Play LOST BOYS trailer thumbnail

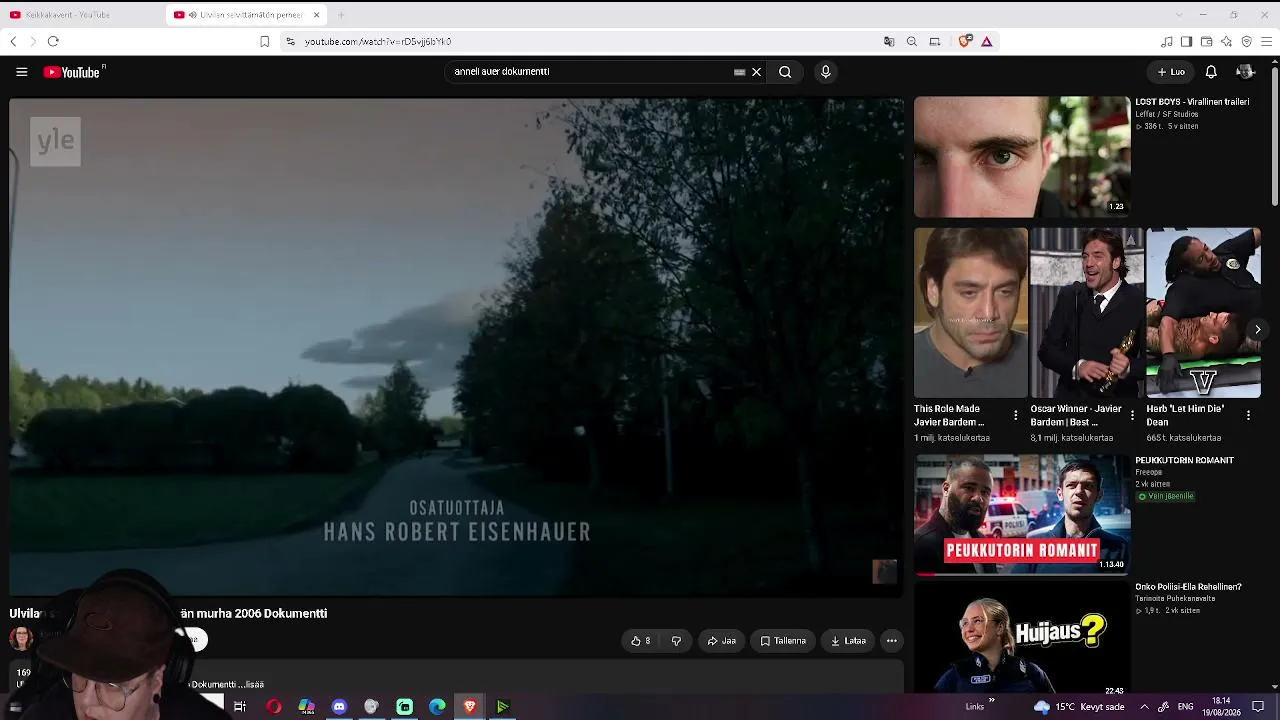tap(1022, 156)
